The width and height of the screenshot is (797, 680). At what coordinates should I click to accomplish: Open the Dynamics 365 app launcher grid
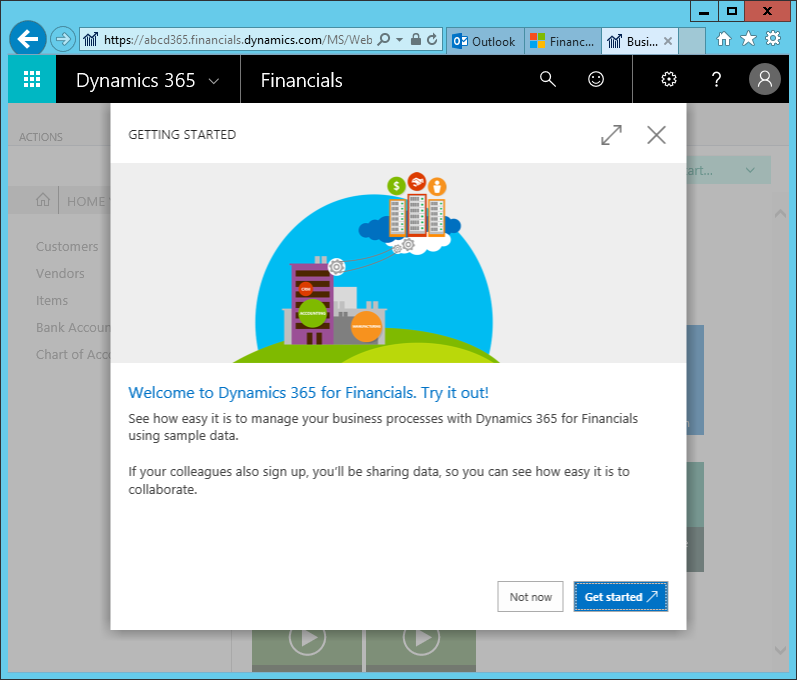[32, 79]
